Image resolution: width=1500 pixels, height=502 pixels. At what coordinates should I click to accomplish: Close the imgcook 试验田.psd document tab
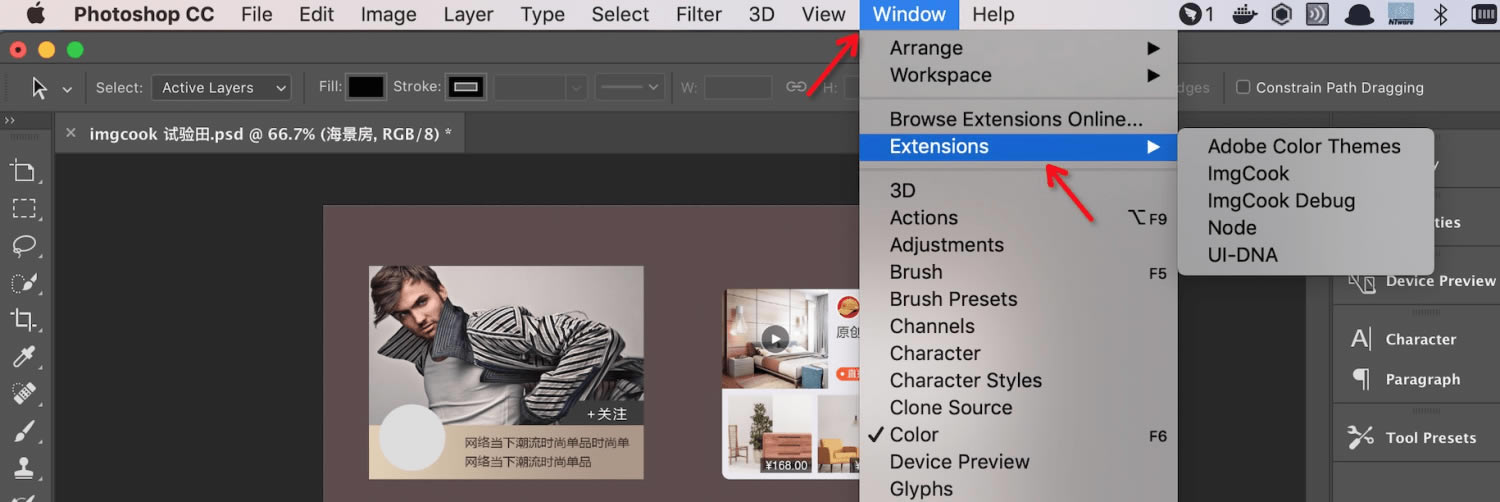click(71, 133)
